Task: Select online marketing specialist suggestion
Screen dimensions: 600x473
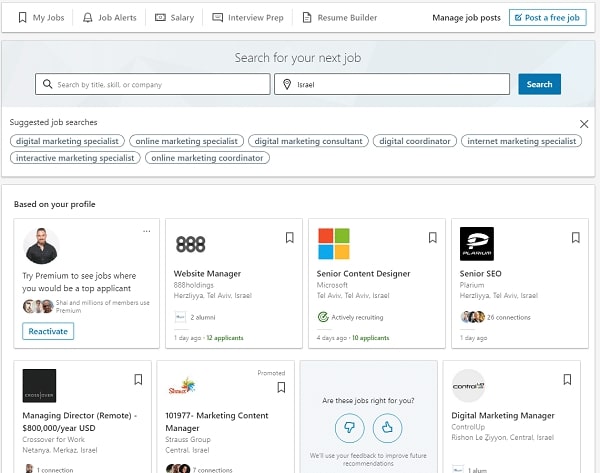Action: click(187, 141)
